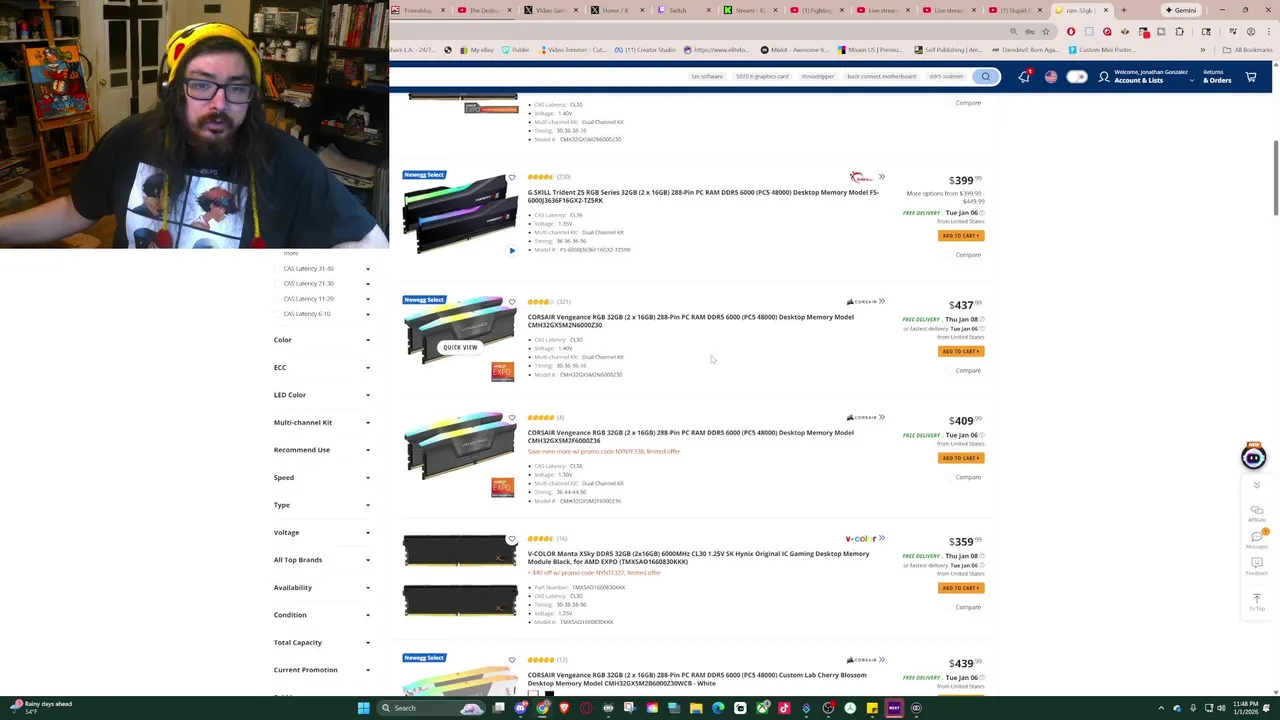Check the CAS Latency 21-30 filter
1280x720 pixels.
point(277,284)
